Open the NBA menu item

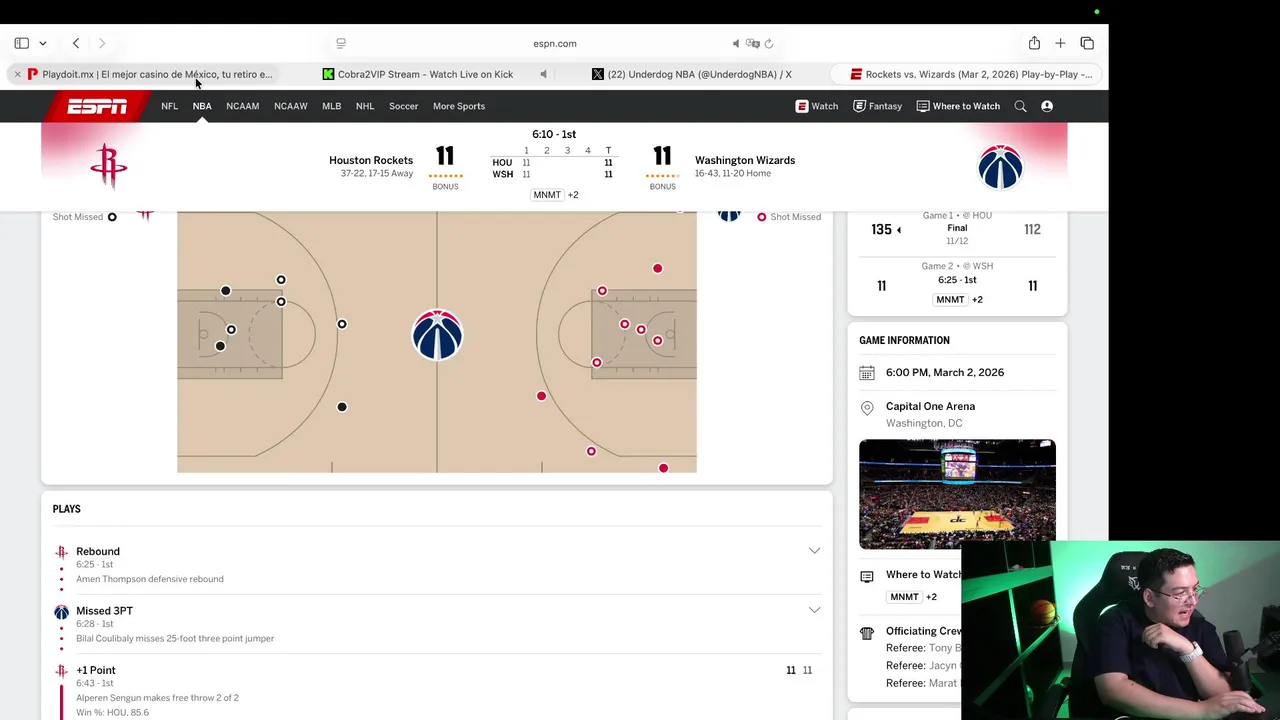pyautogui.click(x=202, y=106)
